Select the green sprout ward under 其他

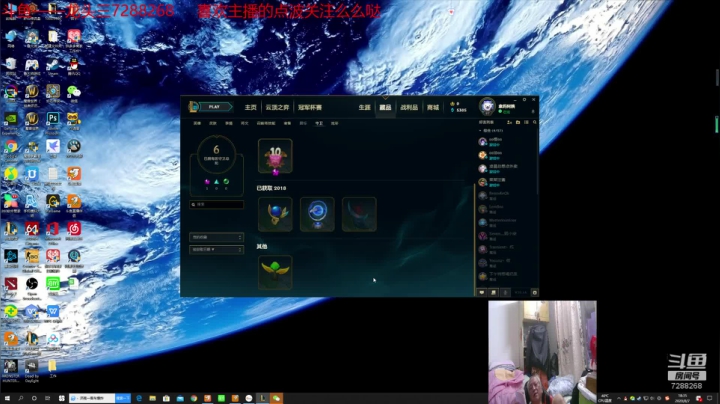tap(275, 272)
